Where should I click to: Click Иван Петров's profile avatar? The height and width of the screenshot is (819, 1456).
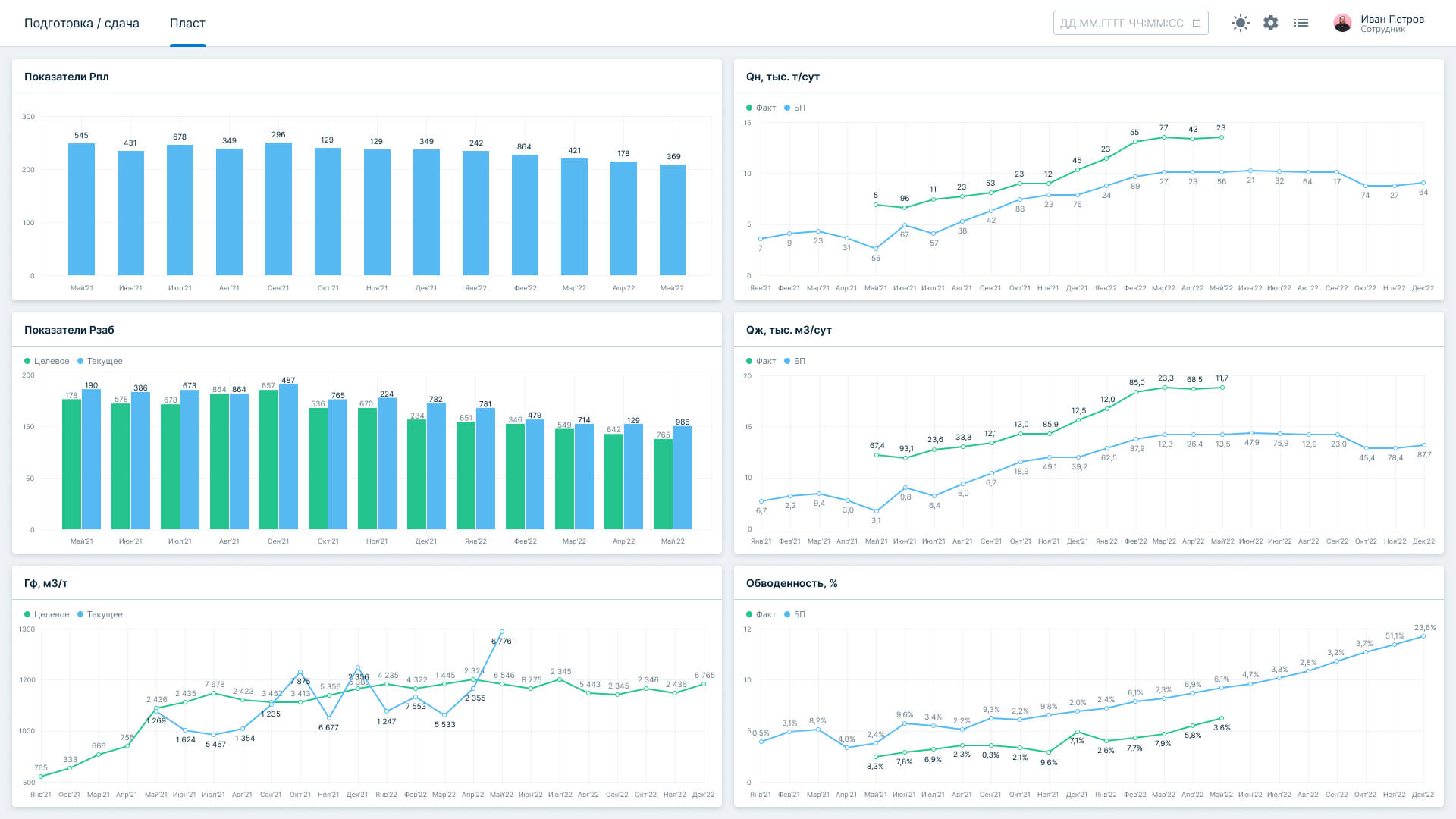(x=1342, y=23)
